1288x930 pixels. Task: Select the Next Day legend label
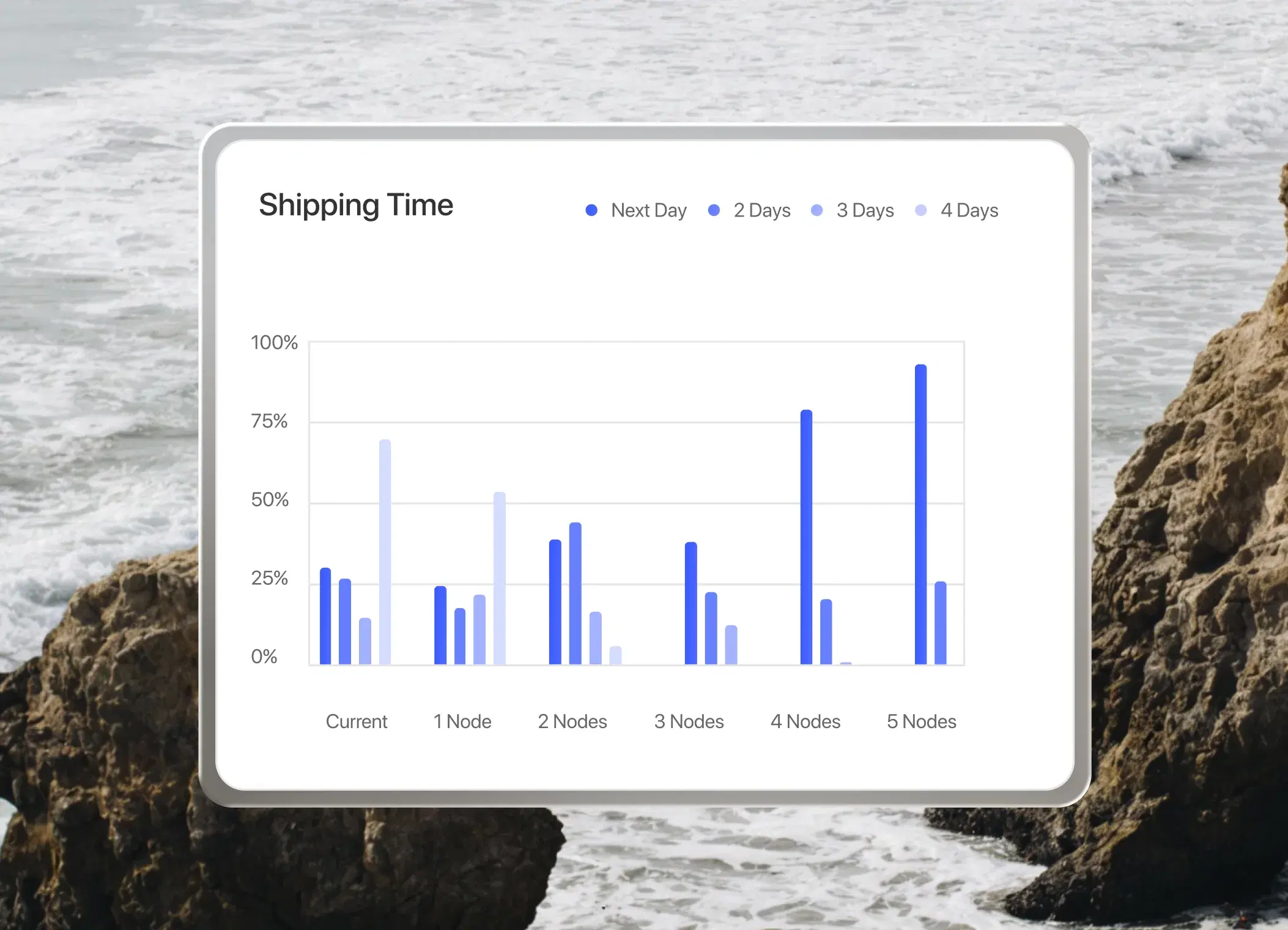tap(649, 210)
